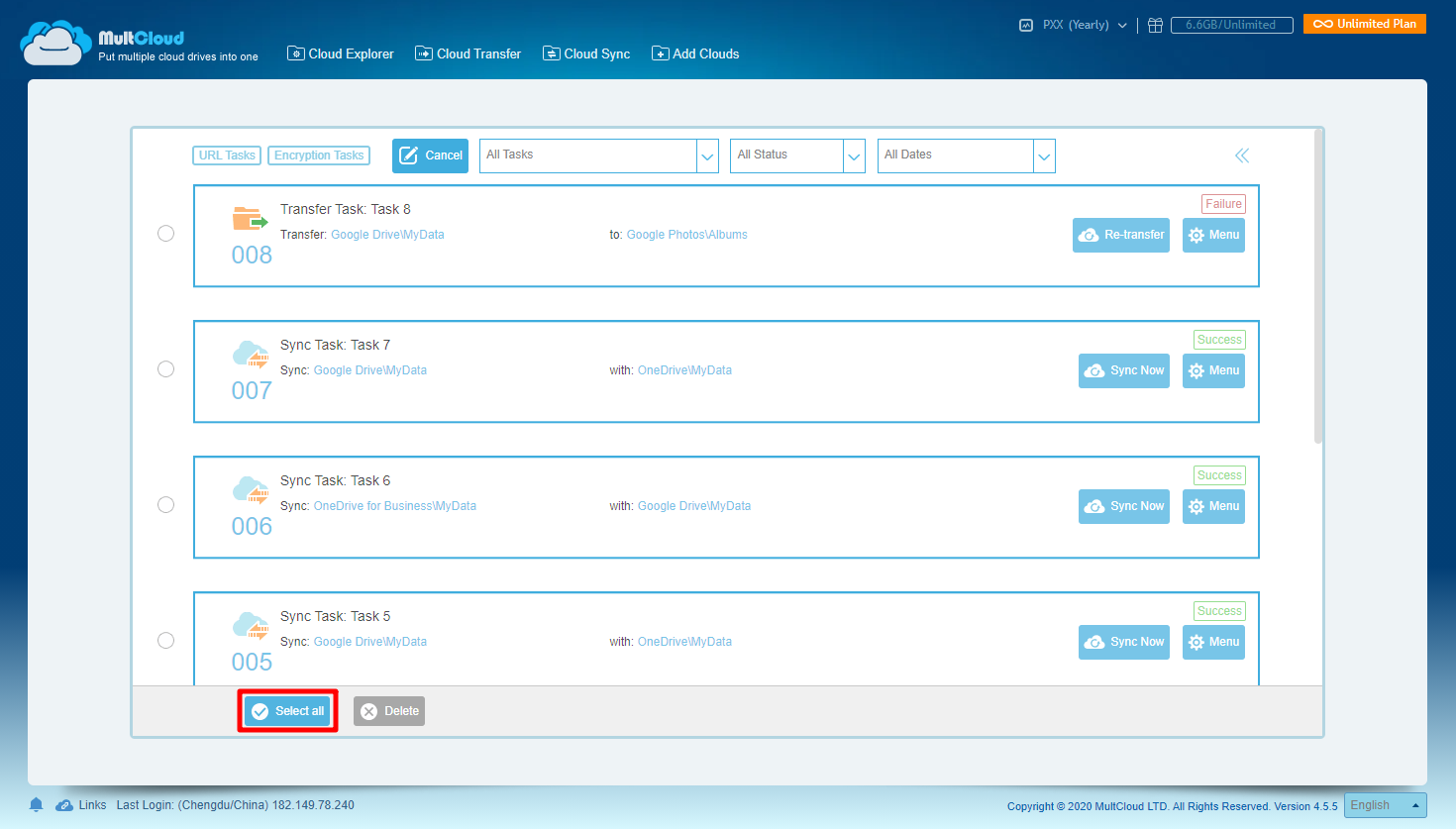The image size is (1456, 829).
Task: Click the Select all button
Action: click(287, 710)
